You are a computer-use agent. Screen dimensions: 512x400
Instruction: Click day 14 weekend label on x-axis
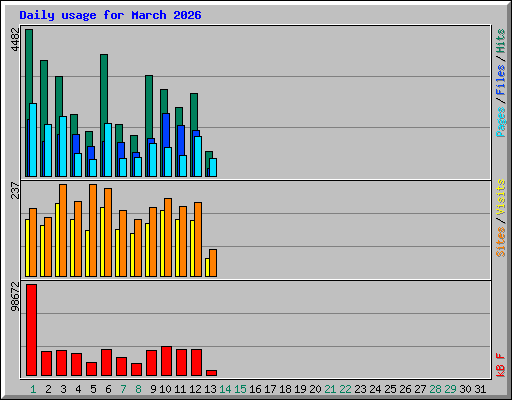pyautogui.click(x=225, y=389)
